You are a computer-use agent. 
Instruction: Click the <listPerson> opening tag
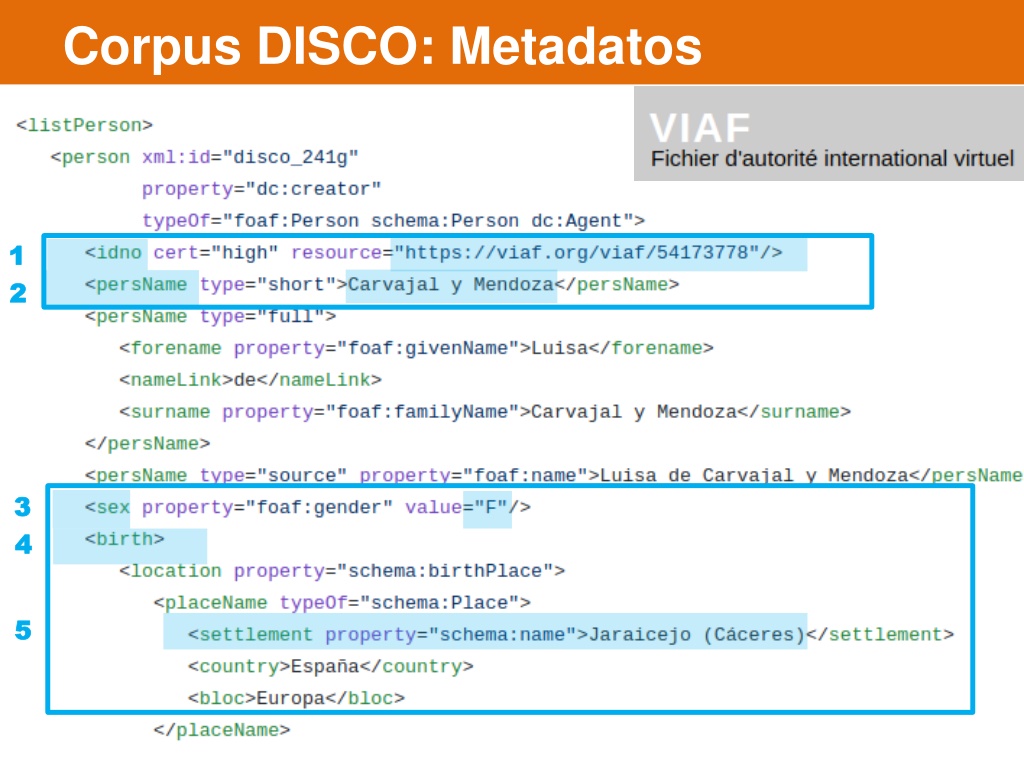[x=84, y=125]
